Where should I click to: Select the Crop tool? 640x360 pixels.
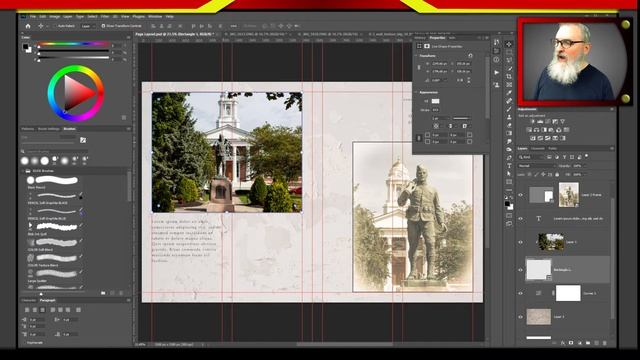tap(509, 76)
